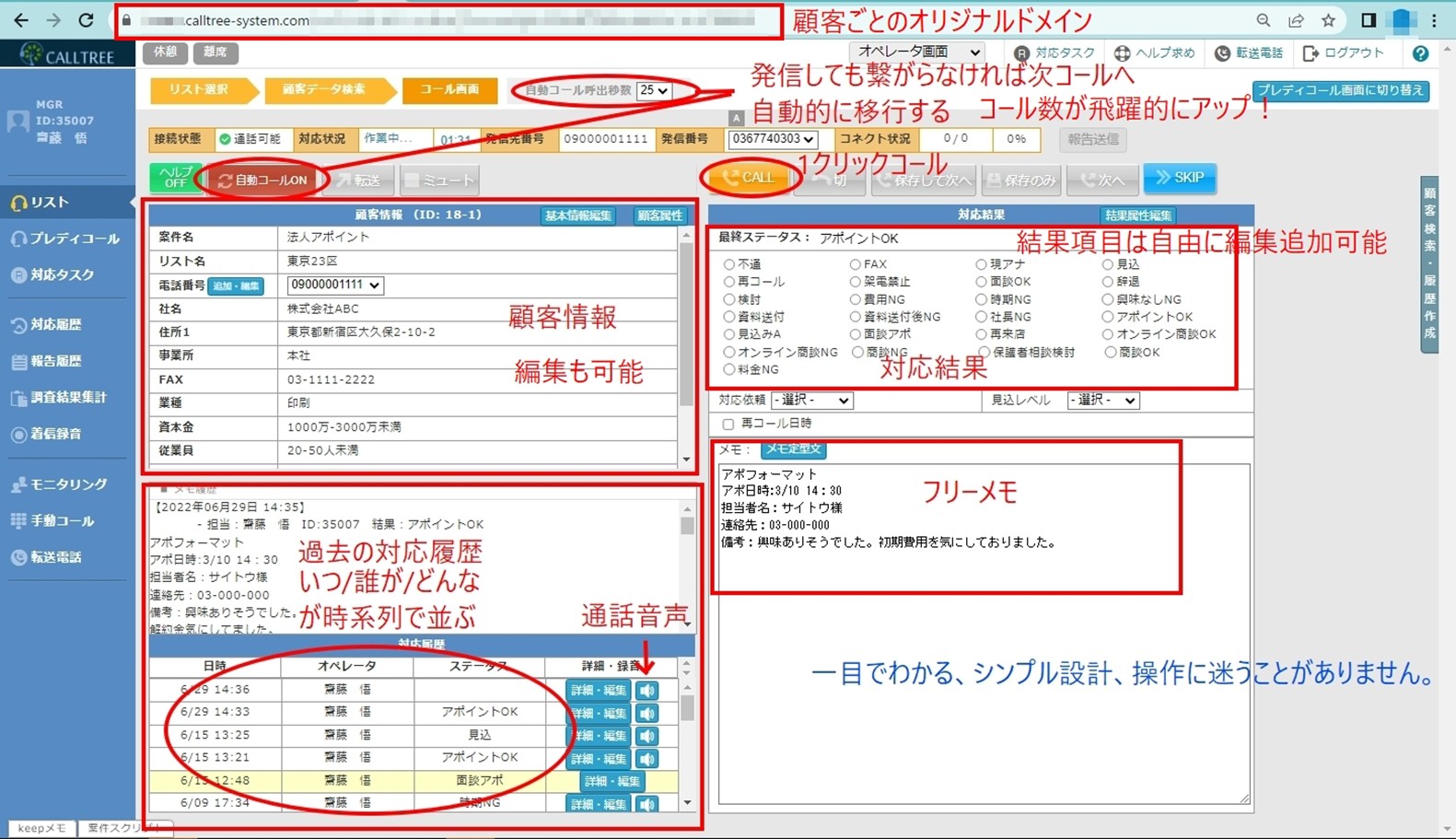Image resolution: width=1456 pixels, height=839 pixels.
Task: Open the 見込レベル dropdown
Action: [1102, 401]
